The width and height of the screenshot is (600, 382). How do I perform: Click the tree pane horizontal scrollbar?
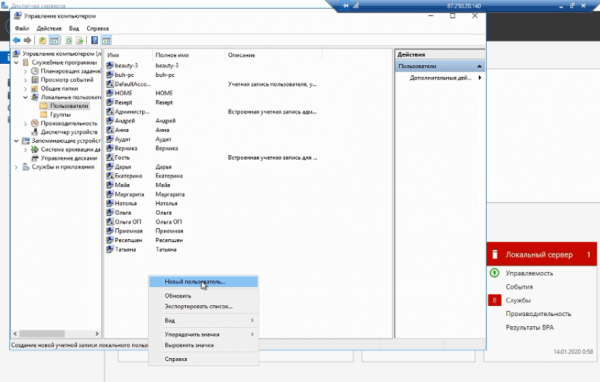pos(56,334)
